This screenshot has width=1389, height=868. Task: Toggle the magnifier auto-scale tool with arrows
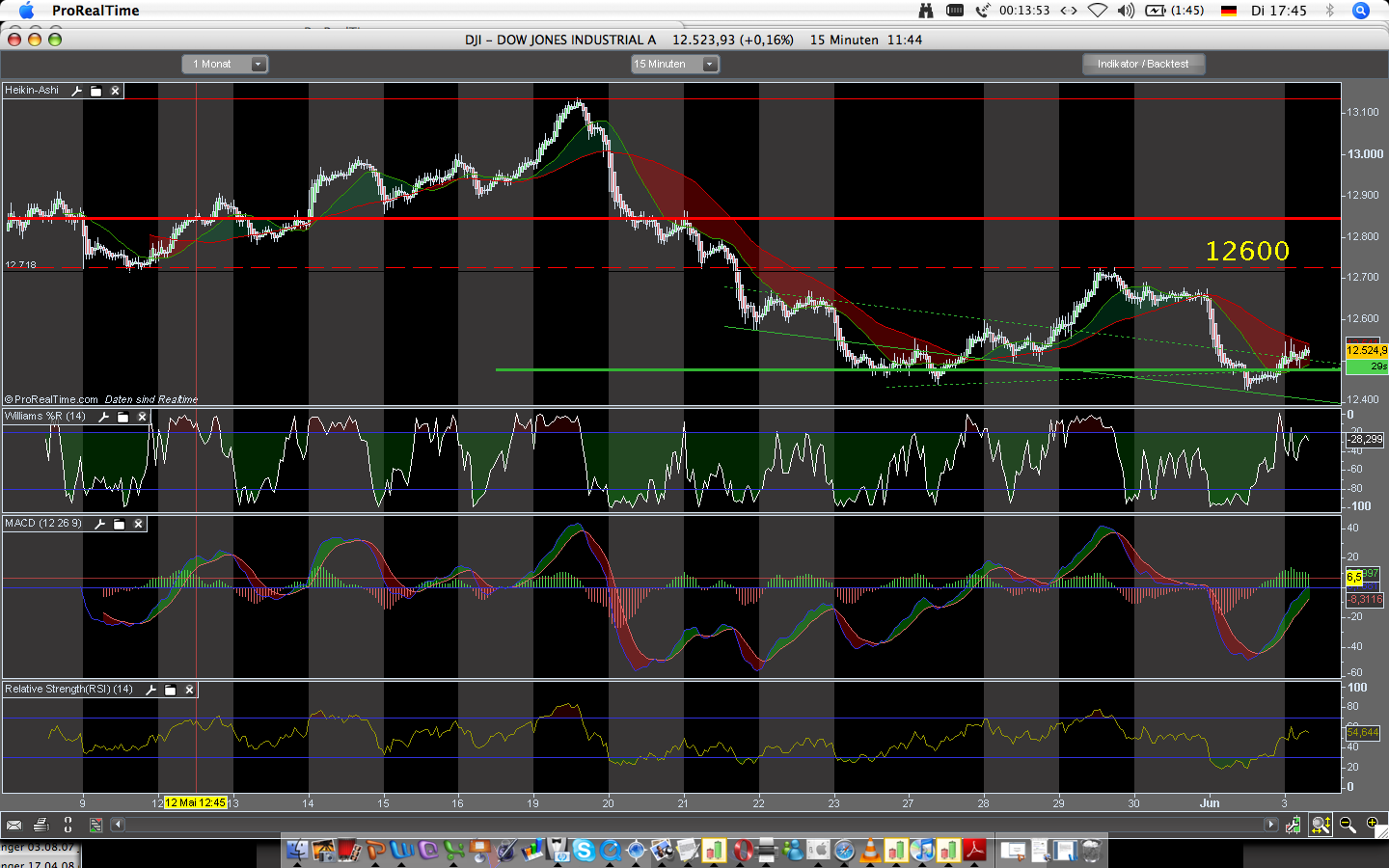(1321, 825)
